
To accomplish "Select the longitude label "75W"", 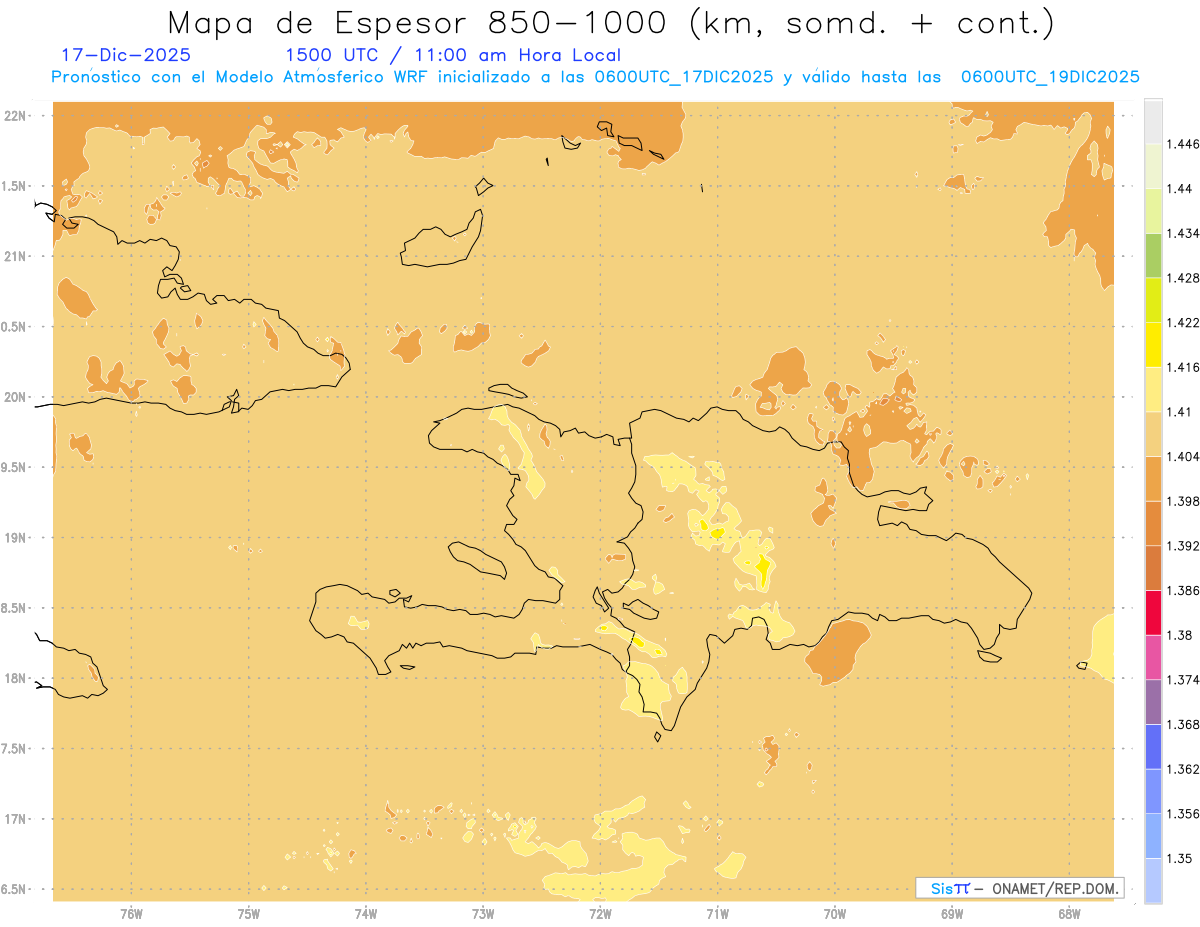I will click(249, 914).
